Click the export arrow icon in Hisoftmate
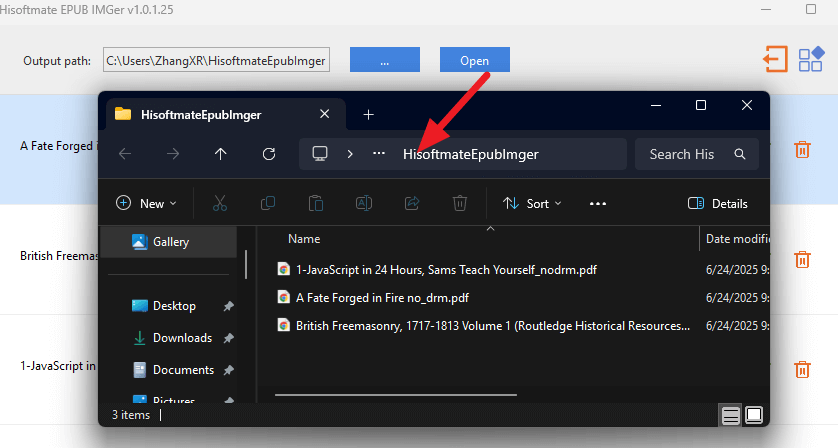This screenshot has height=448, width=838. pos(775,59)
